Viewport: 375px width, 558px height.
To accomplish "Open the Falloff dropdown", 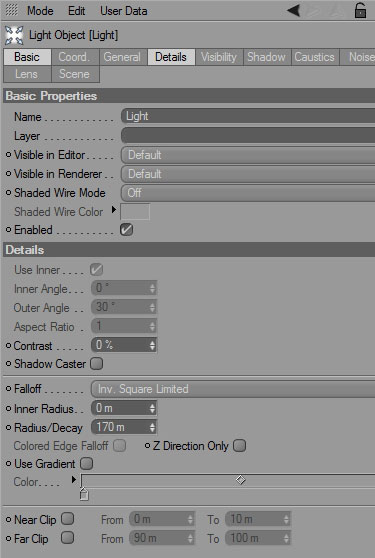I will (233, 389).
